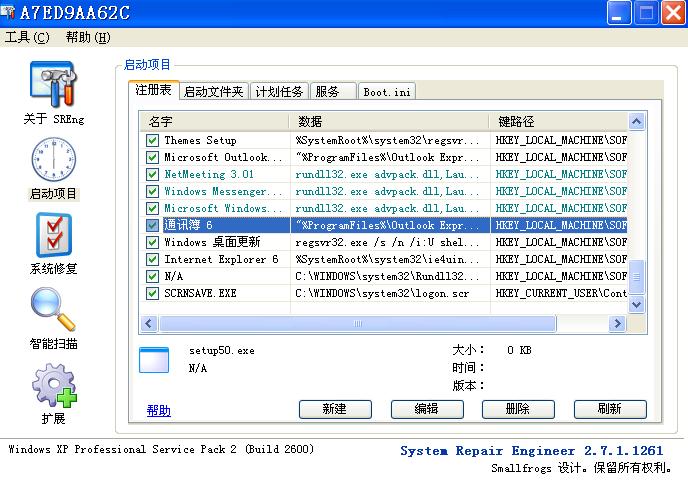Toggle the Microsoft Windows entry checkbox
Viewport: 688px width, 482px height.
152,209
